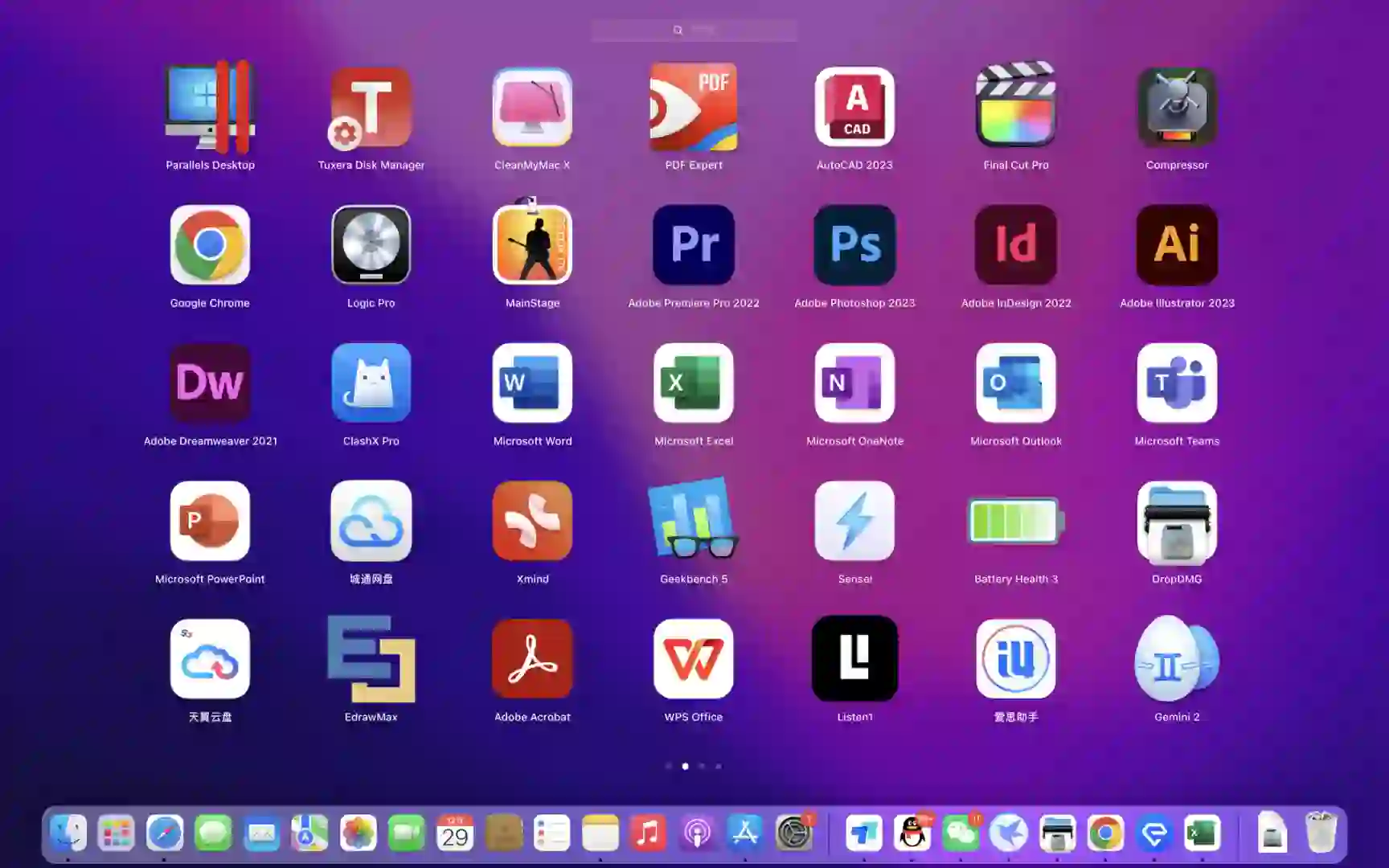Open Microsoft Word
This screenshot has width=1389, height=868.
click(532, 383)
